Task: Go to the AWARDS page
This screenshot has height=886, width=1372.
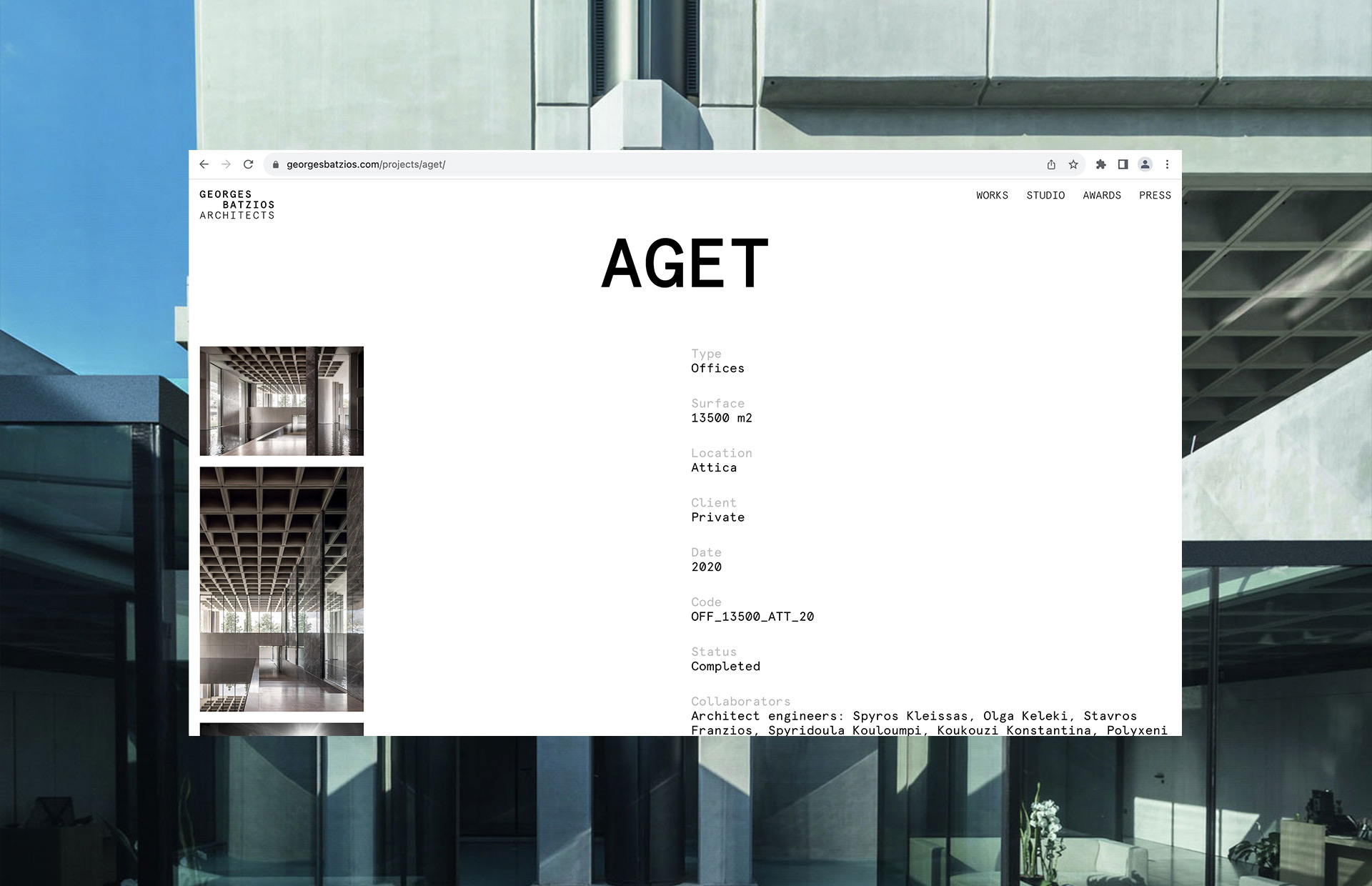Action: (x=1101, y=195)
